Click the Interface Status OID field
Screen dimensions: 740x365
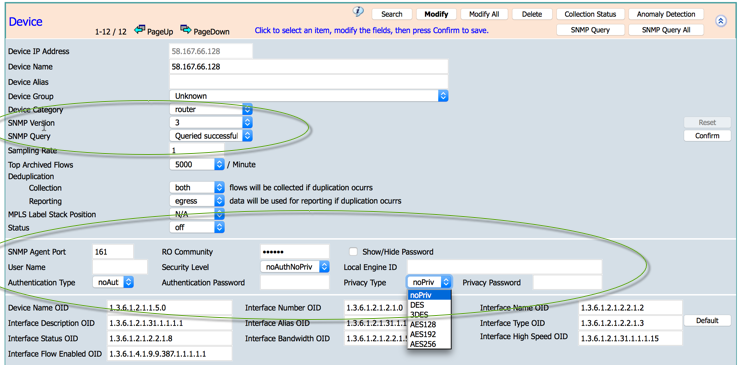point(170,339)
